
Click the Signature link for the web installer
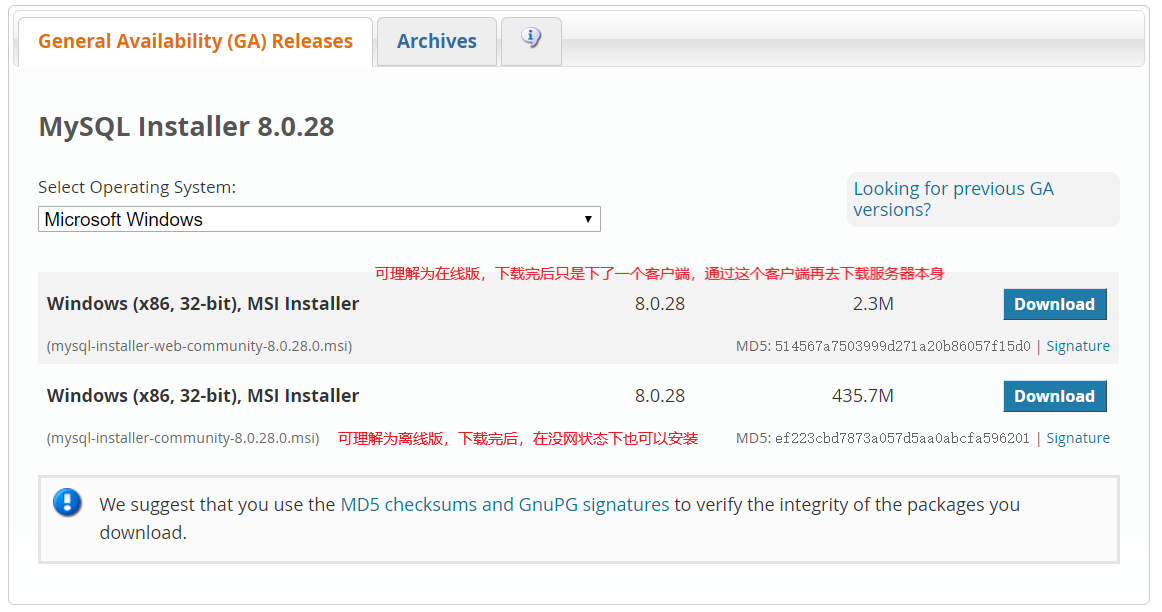click(x=1078, y=345)
